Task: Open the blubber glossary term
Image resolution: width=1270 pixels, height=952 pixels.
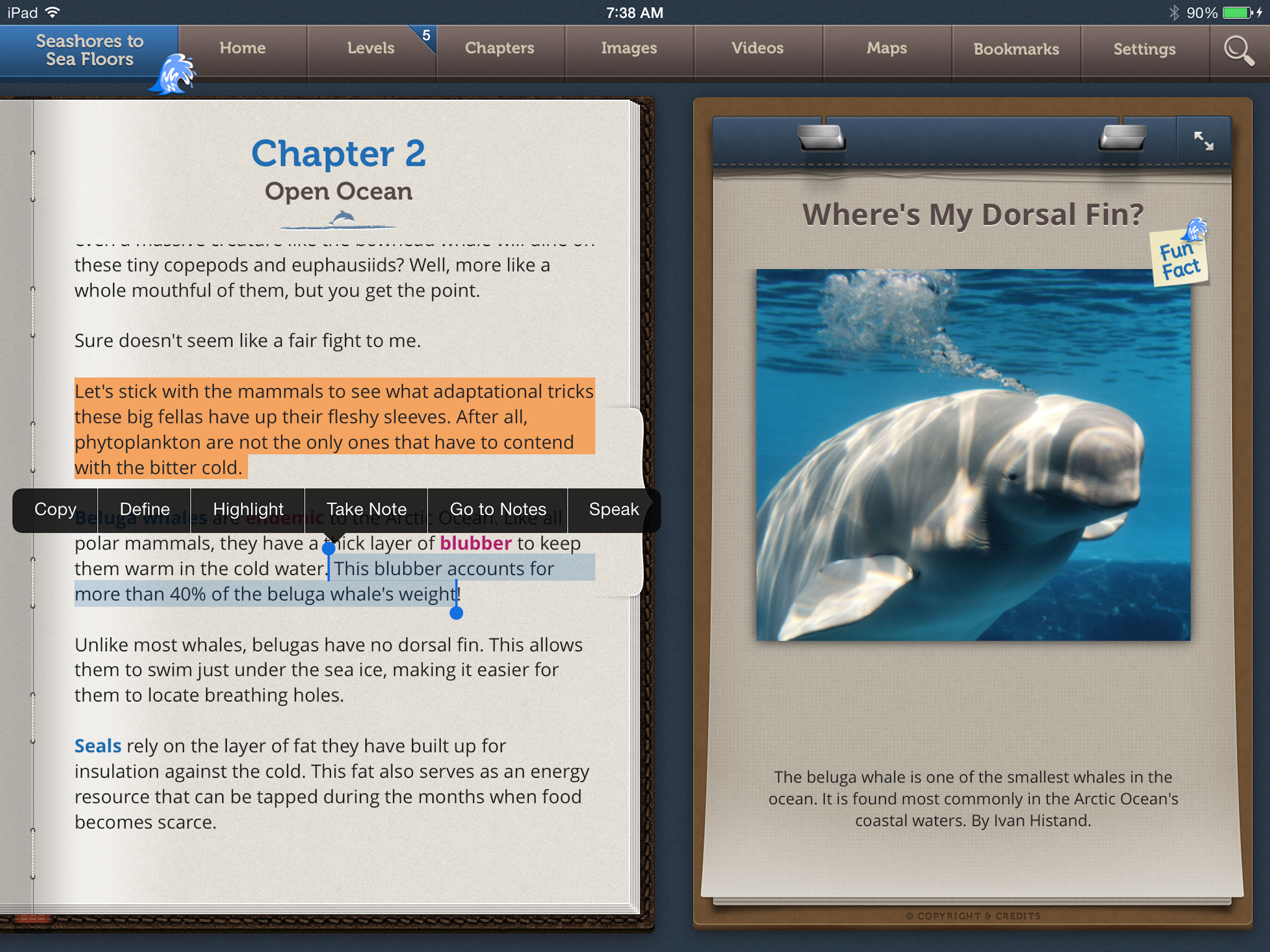Action: click(x=476, y=543)
